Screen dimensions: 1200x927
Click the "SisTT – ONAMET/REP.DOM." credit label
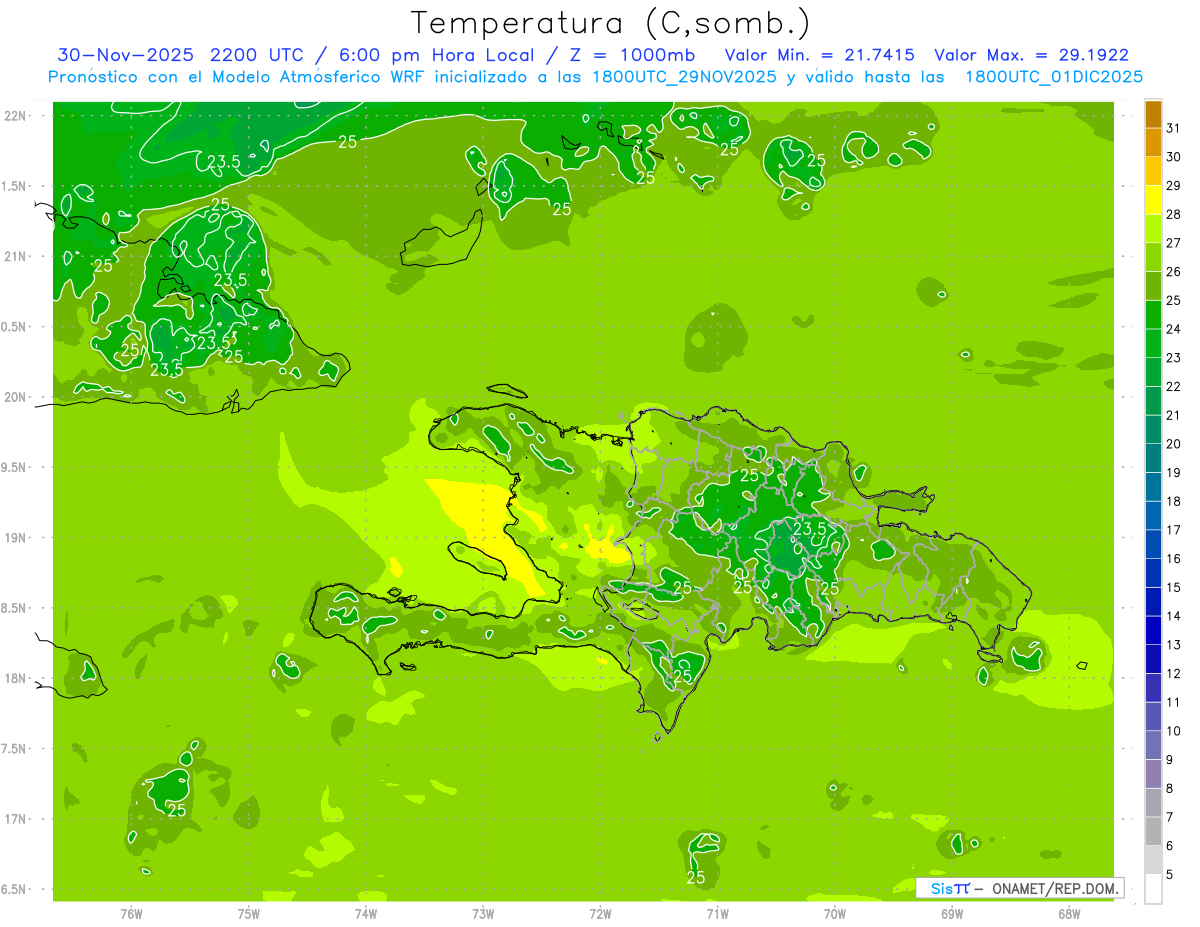(1020, 888)
